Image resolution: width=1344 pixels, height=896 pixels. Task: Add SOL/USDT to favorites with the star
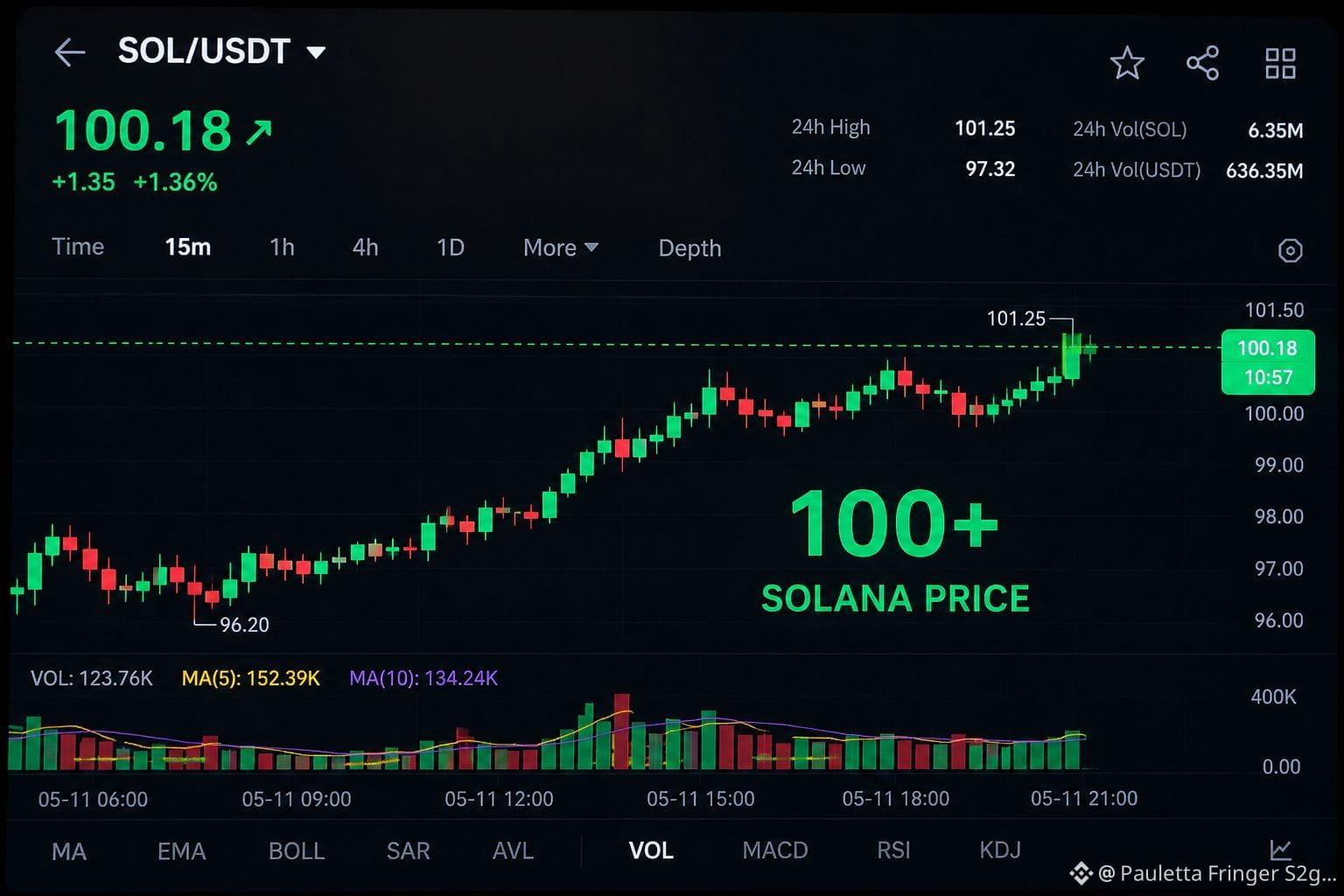(1127, 63)
